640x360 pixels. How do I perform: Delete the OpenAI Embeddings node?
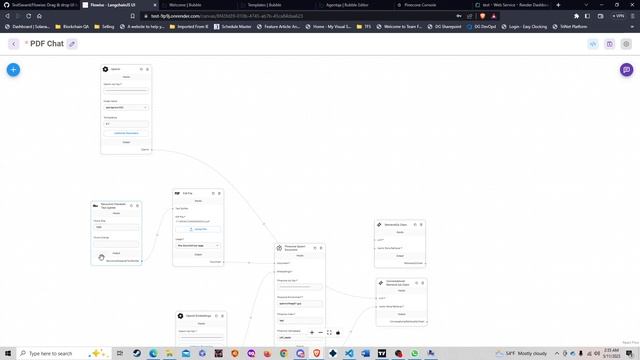[x=222, y=316]
